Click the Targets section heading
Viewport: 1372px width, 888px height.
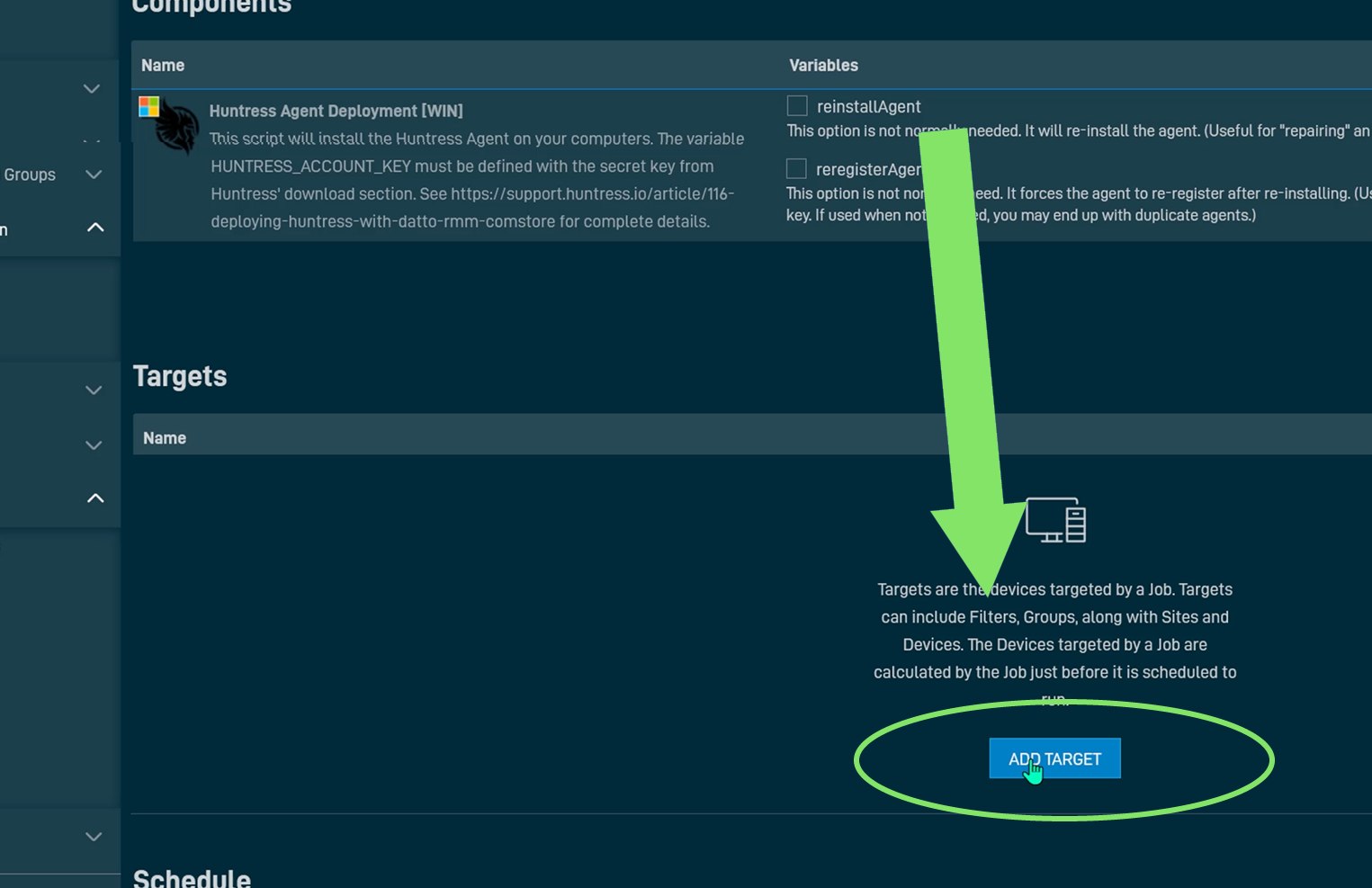pos(180,376)
